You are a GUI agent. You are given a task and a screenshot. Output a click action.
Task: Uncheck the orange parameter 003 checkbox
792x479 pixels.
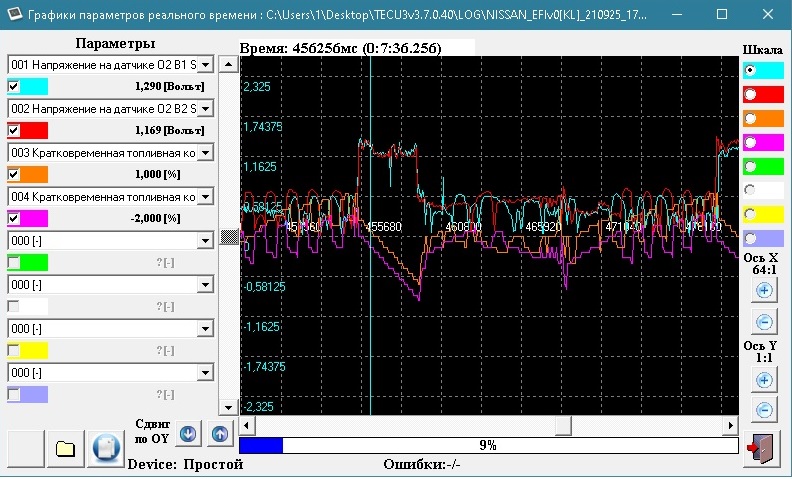(14, 174)
